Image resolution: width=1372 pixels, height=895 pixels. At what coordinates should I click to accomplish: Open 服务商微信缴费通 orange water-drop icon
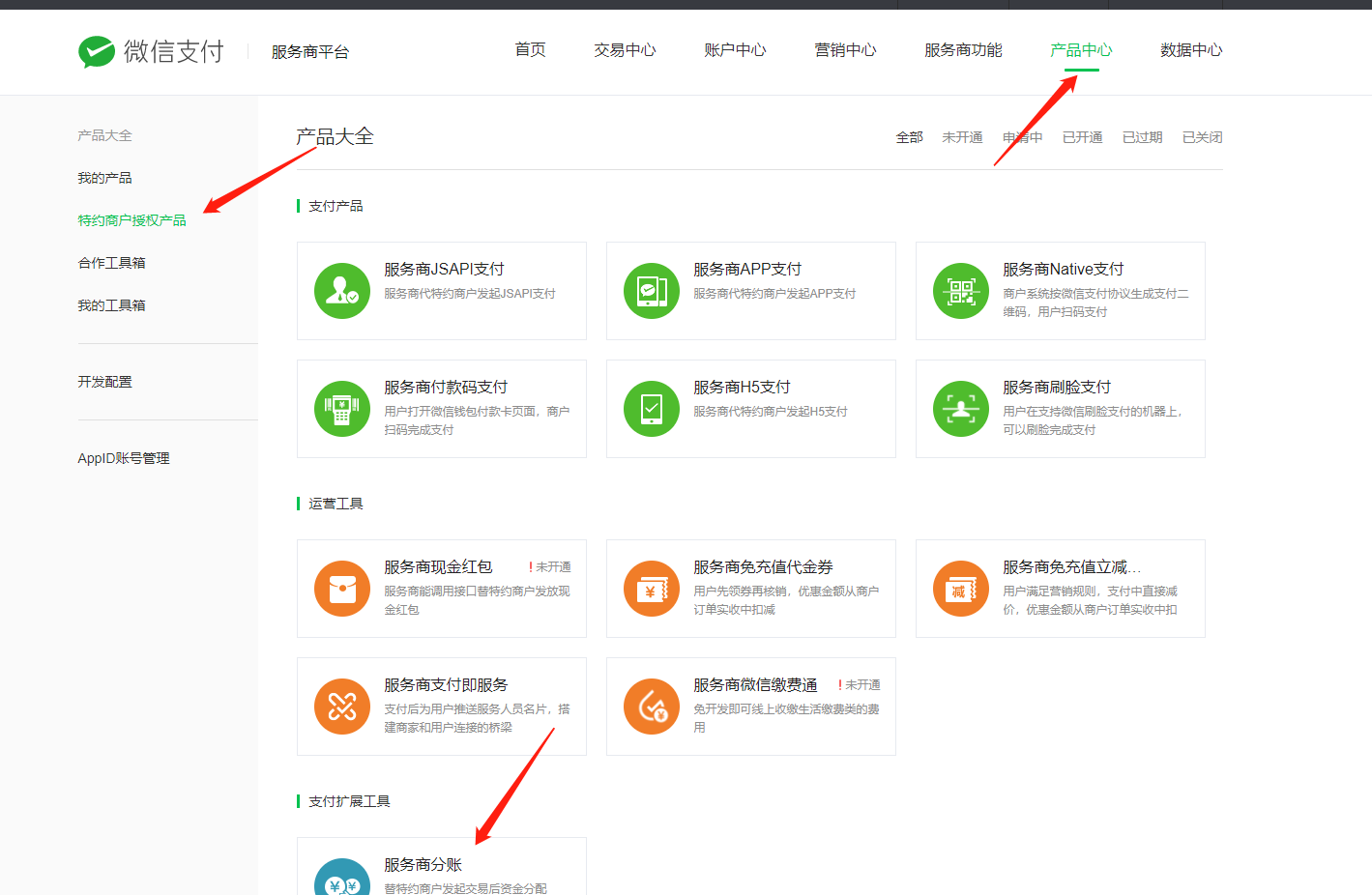(x=652, y=707)
